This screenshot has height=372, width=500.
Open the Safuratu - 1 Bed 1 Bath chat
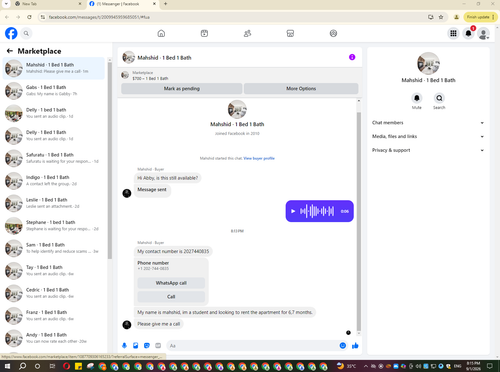pos(54,158)
